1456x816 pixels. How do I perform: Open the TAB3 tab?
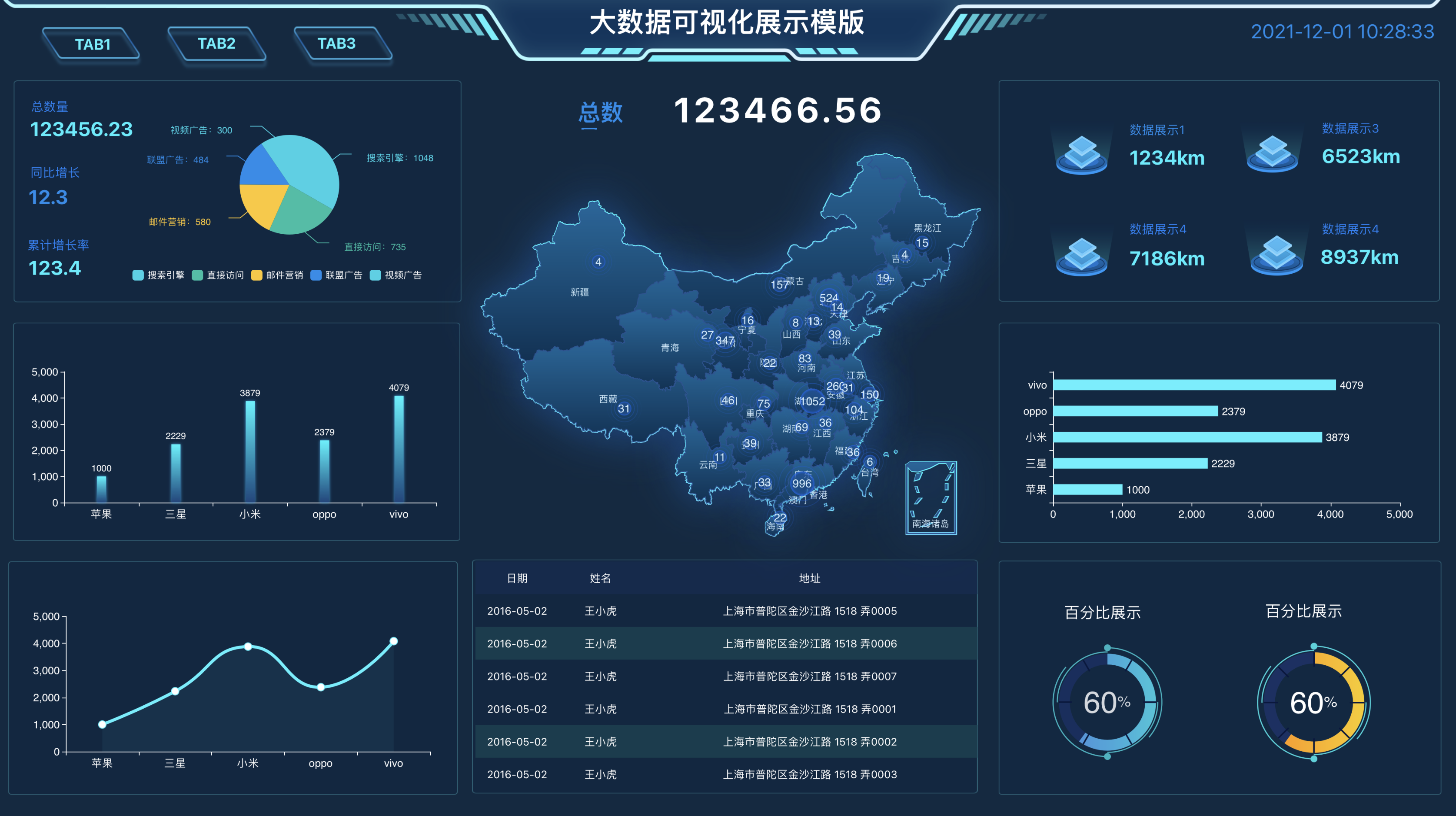(337, 43)
